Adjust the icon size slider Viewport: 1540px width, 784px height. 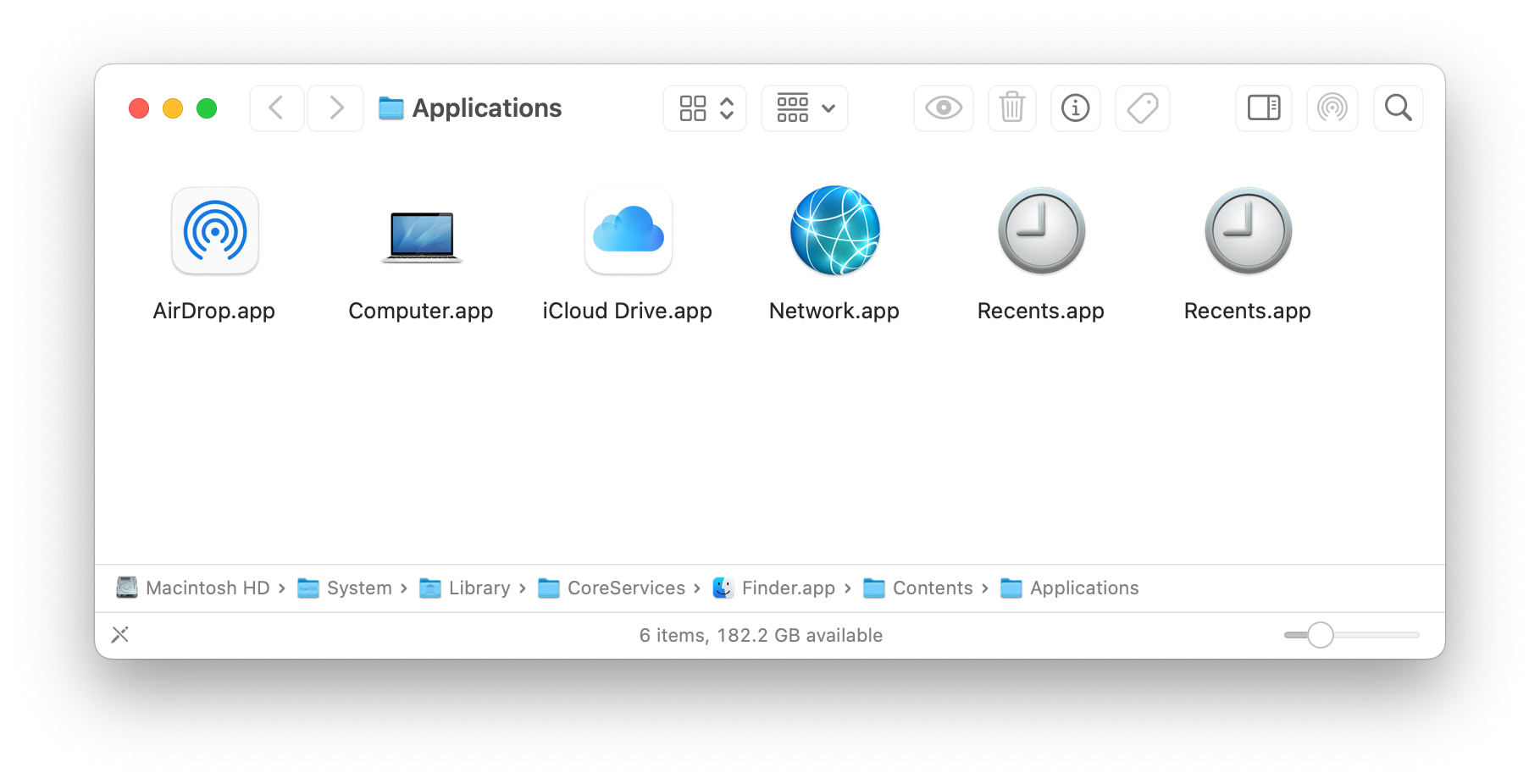coord(1319,634)
